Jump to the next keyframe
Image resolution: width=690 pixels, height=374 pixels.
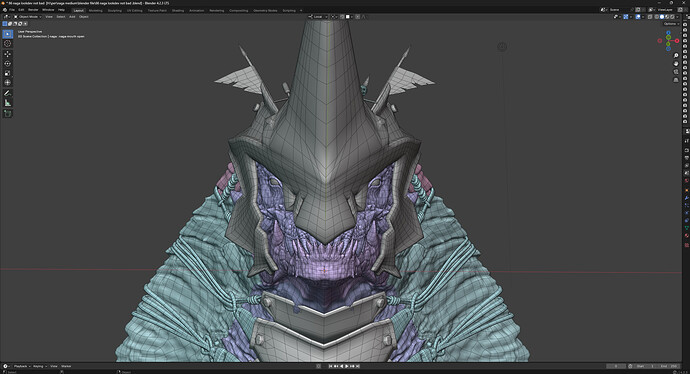[352, 366]
